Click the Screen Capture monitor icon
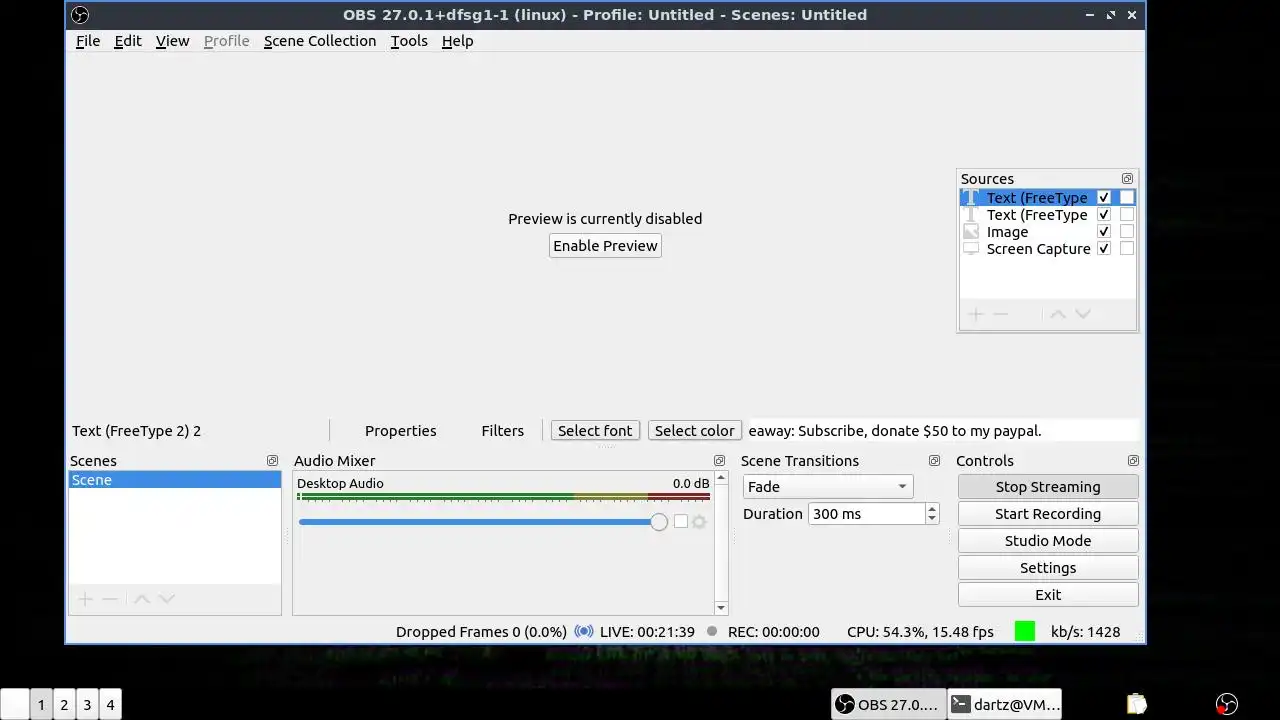1280x720 pixels. pyautogui.click(x=970, y=249)
